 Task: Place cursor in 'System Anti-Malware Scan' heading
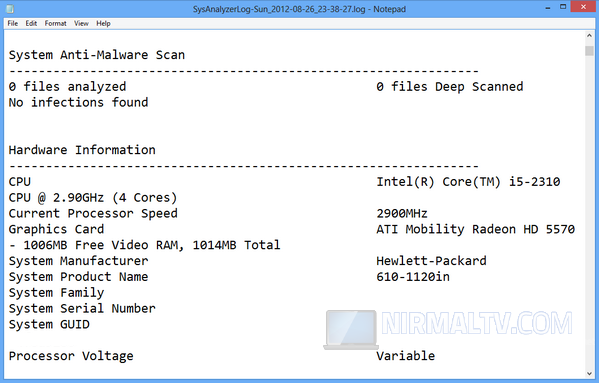tap(97, 55)
